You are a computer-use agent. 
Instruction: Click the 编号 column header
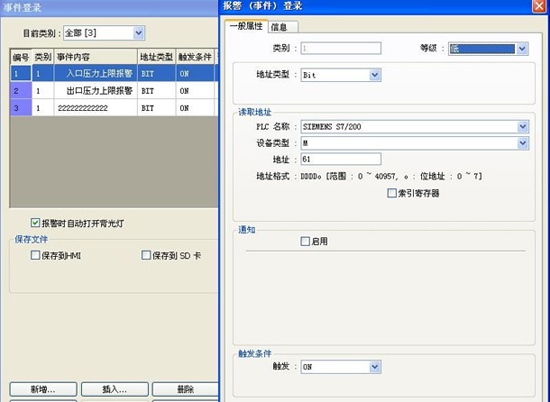click(21, 57)
